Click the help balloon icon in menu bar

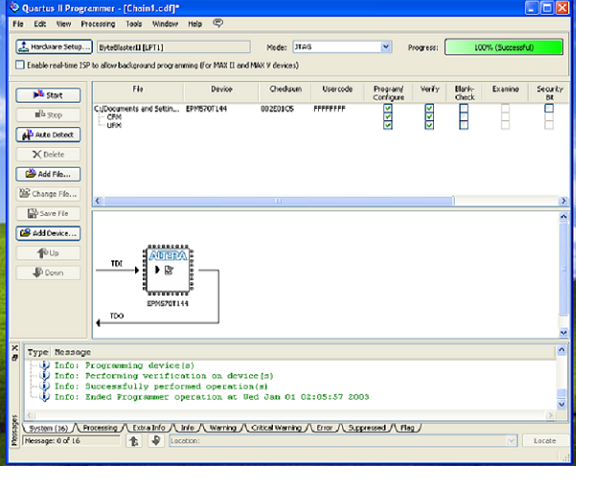point(218,23)
